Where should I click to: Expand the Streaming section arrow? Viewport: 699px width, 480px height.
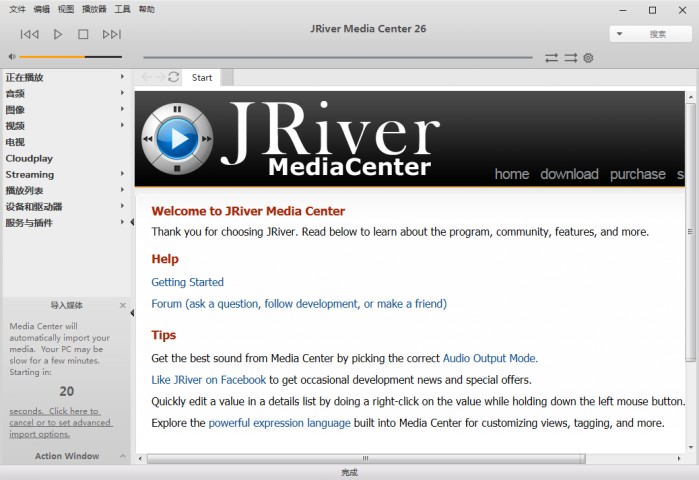pyautogui.click(x=122, y=173)
